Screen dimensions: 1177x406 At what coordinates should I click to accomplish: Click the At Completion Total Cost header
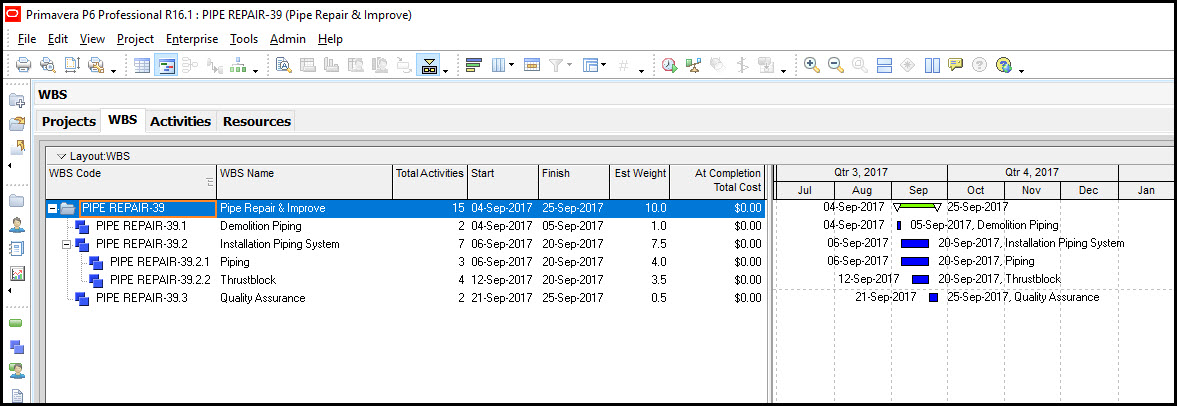(716, 180)
